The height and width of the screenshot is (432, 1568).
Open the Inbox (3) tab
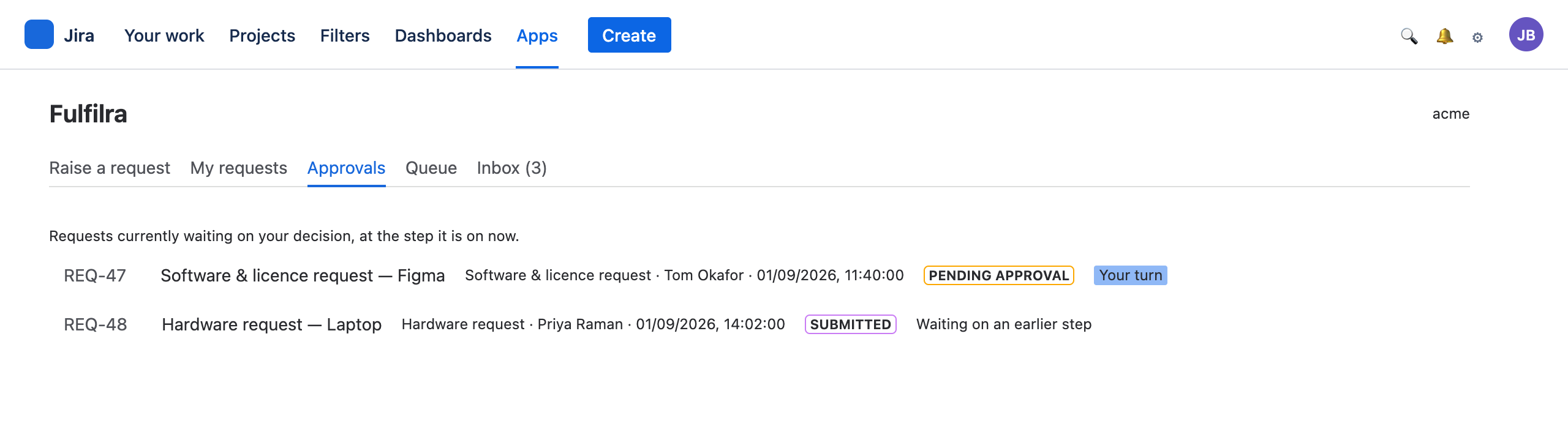[x=512, y=168]
